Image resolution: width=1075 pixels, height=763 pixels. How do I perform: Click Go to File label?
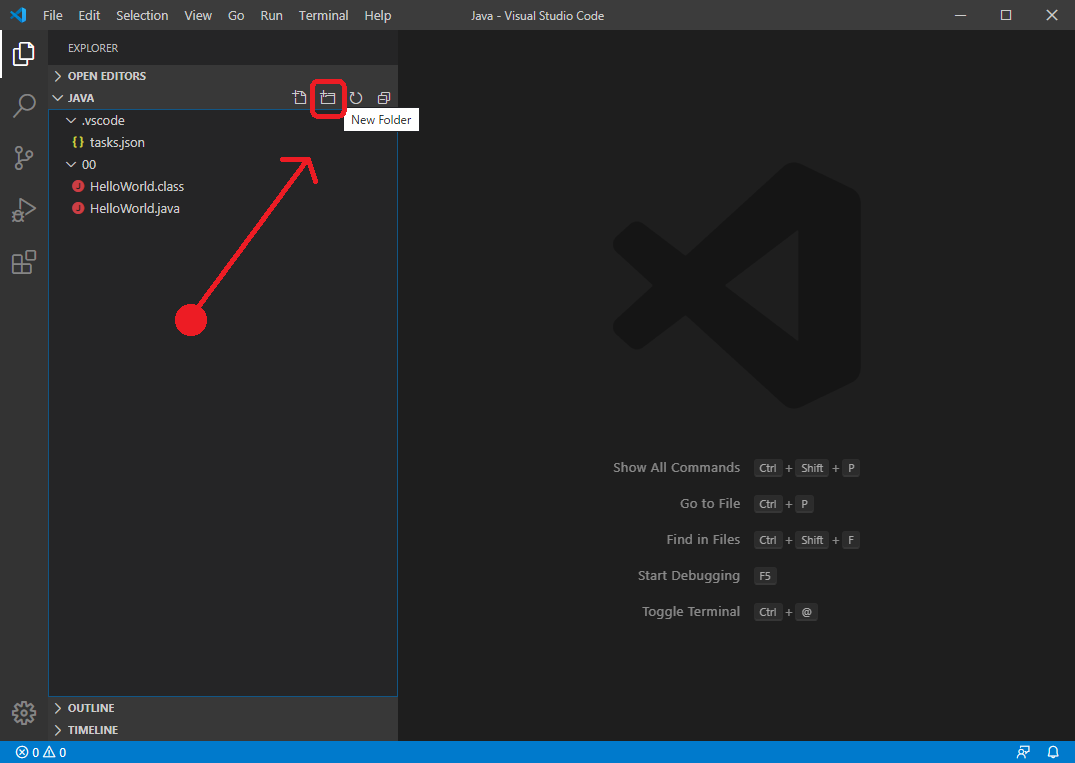coord(710,503)
